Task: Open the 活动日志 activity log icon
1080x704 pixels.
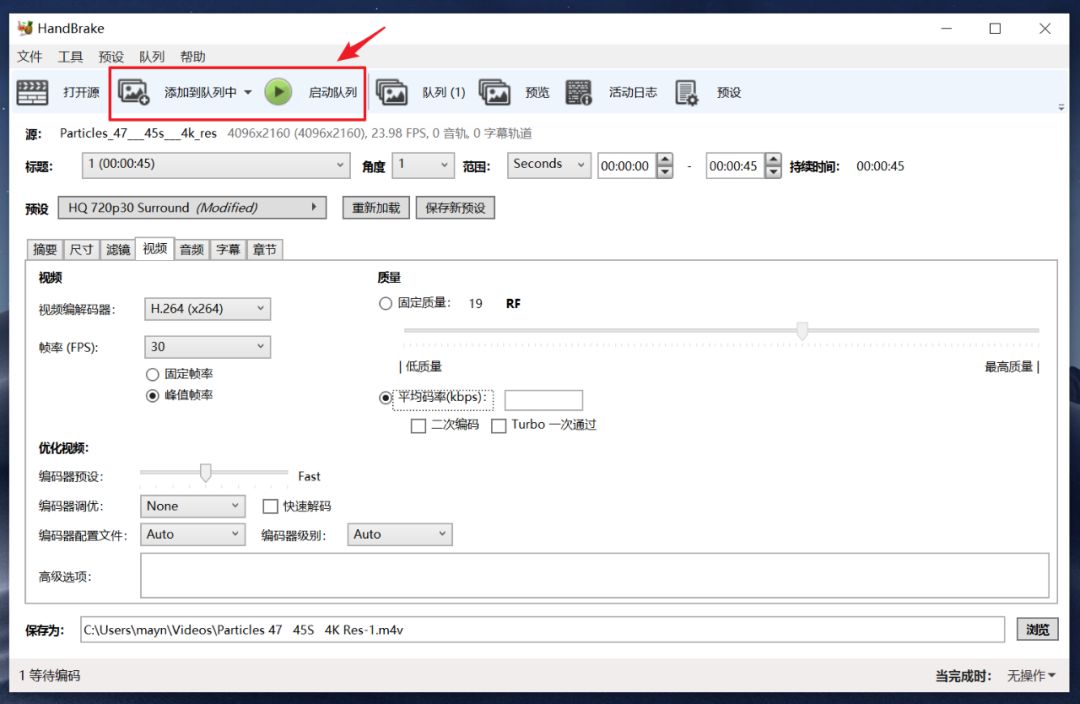Action: tap(579, 92)
